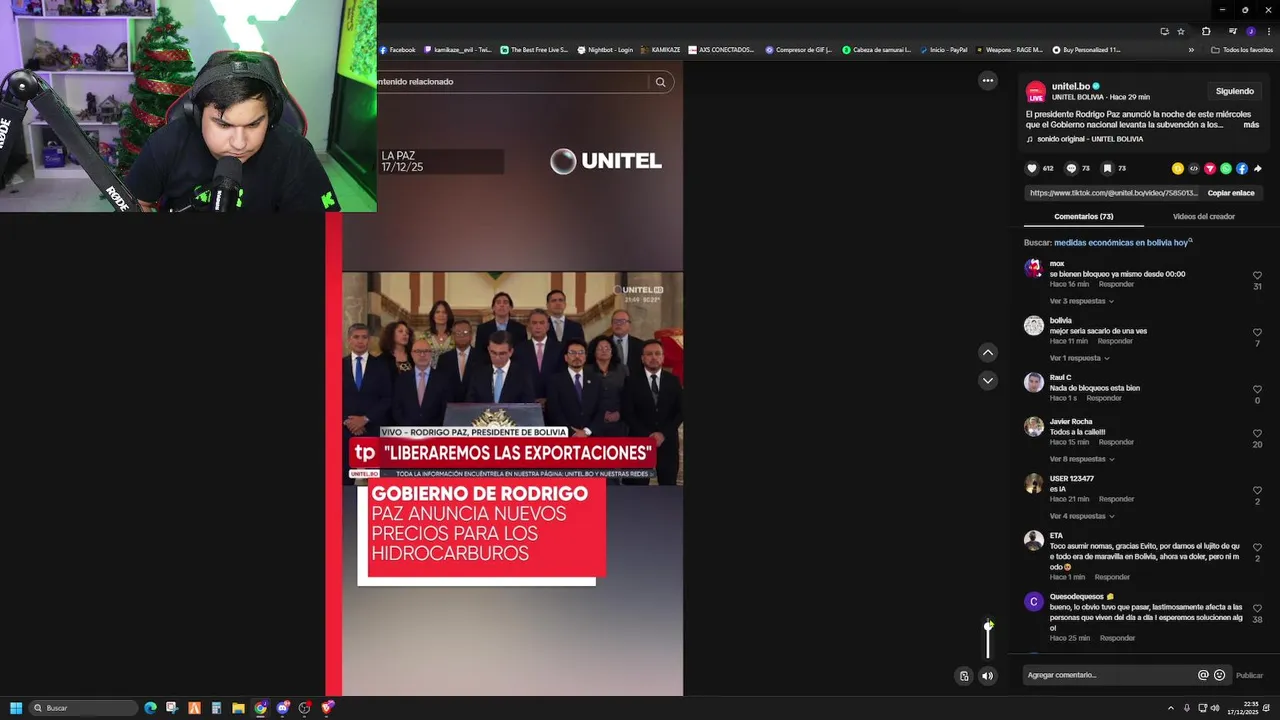Image resolution: width=1280 pixels, height=720 pixels.
Task: Click Copiar enlace button
Action: (x=1231, y=193)
